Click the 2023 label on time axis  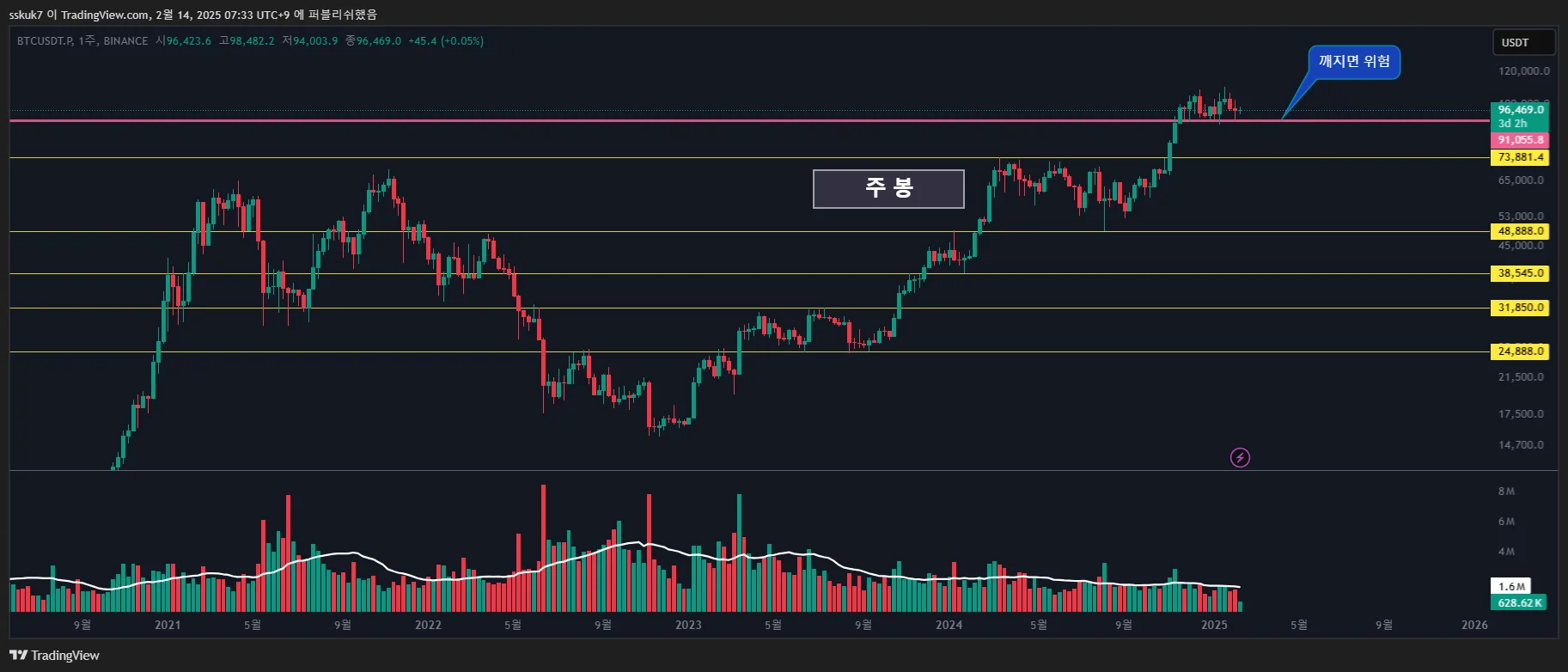point(688,625)
